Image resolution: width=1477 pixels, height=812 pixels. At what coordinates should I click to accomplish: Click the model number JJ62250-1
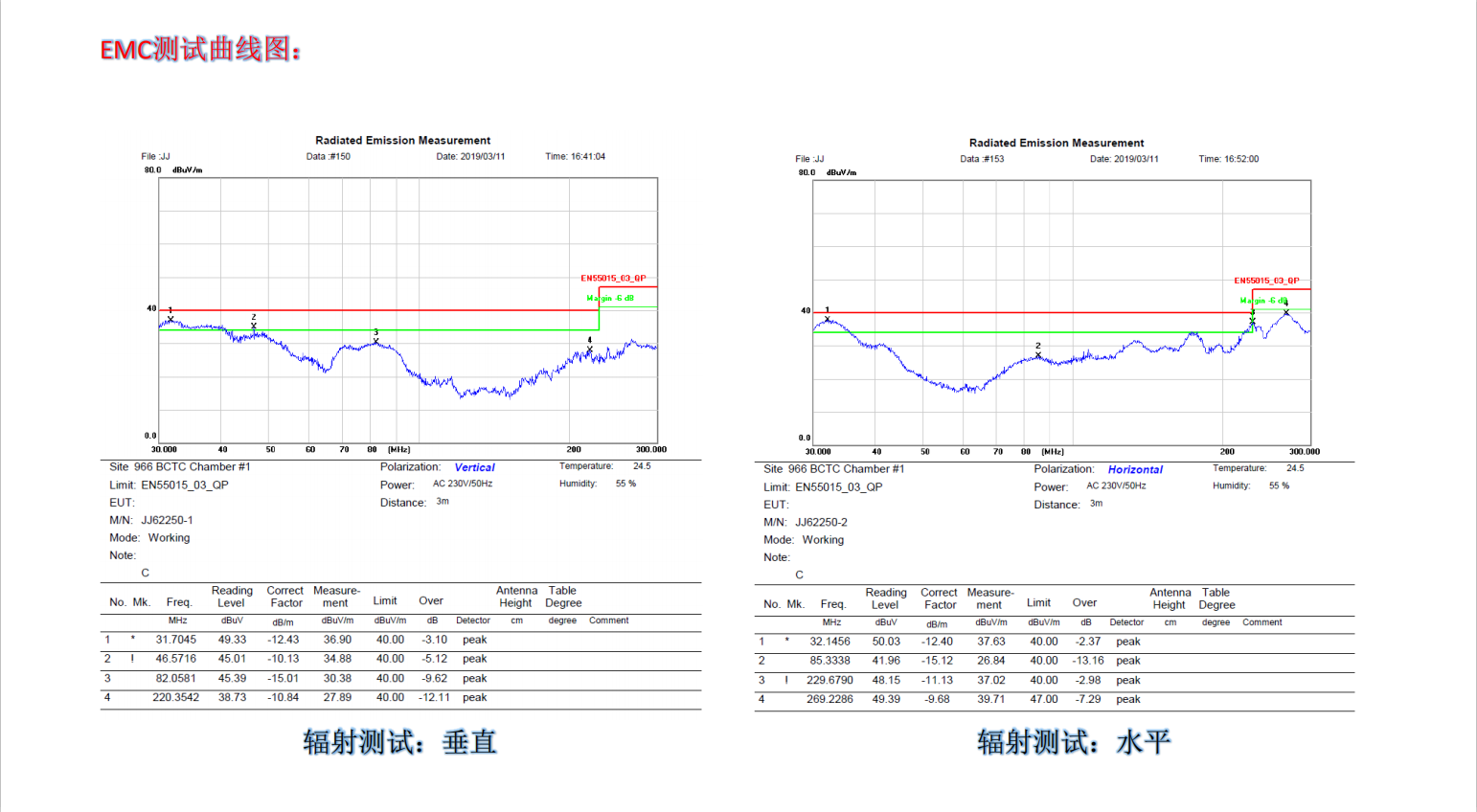(167, 521)
